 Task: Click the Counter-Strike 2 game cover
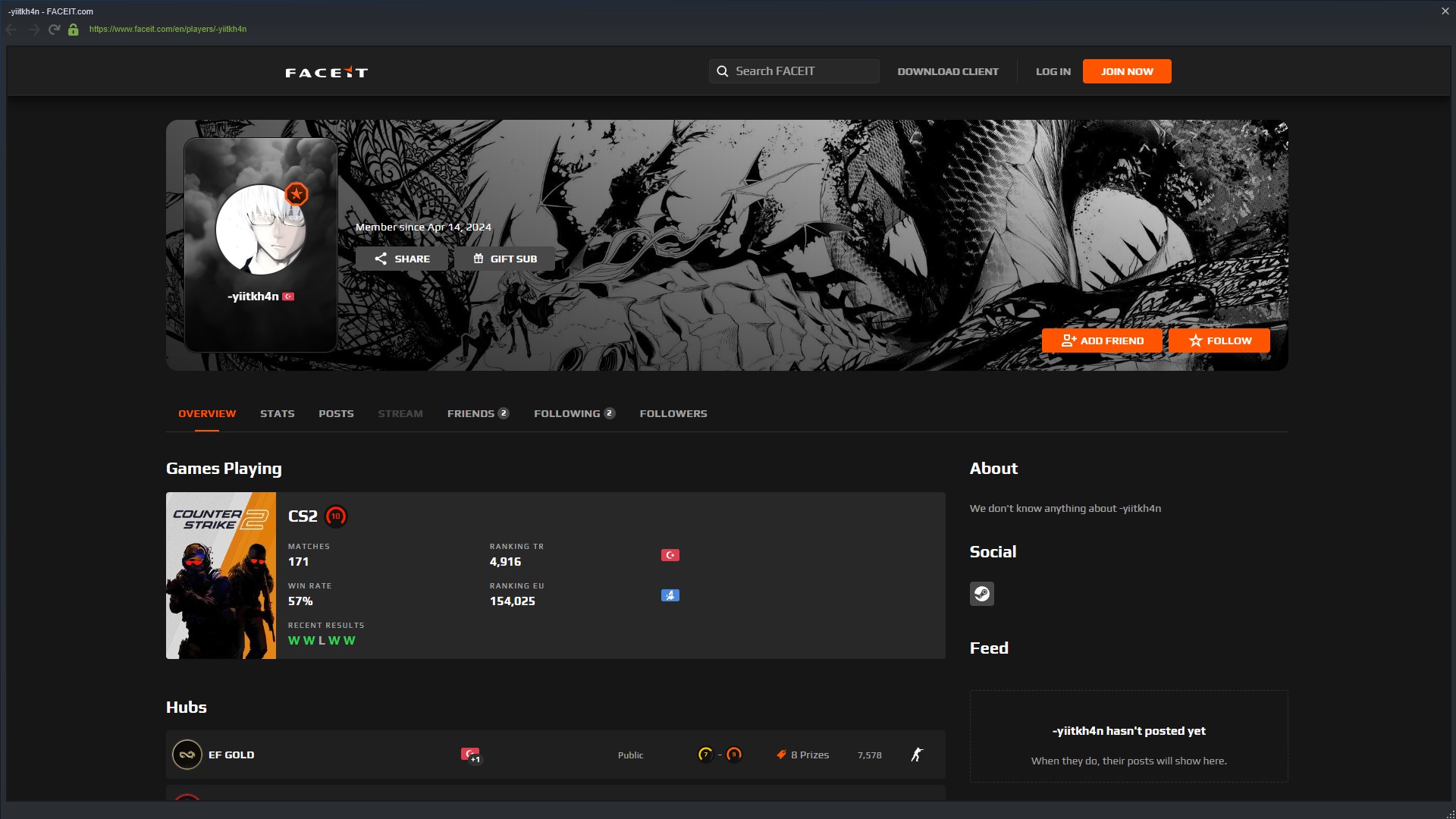(x=221, y=576)
